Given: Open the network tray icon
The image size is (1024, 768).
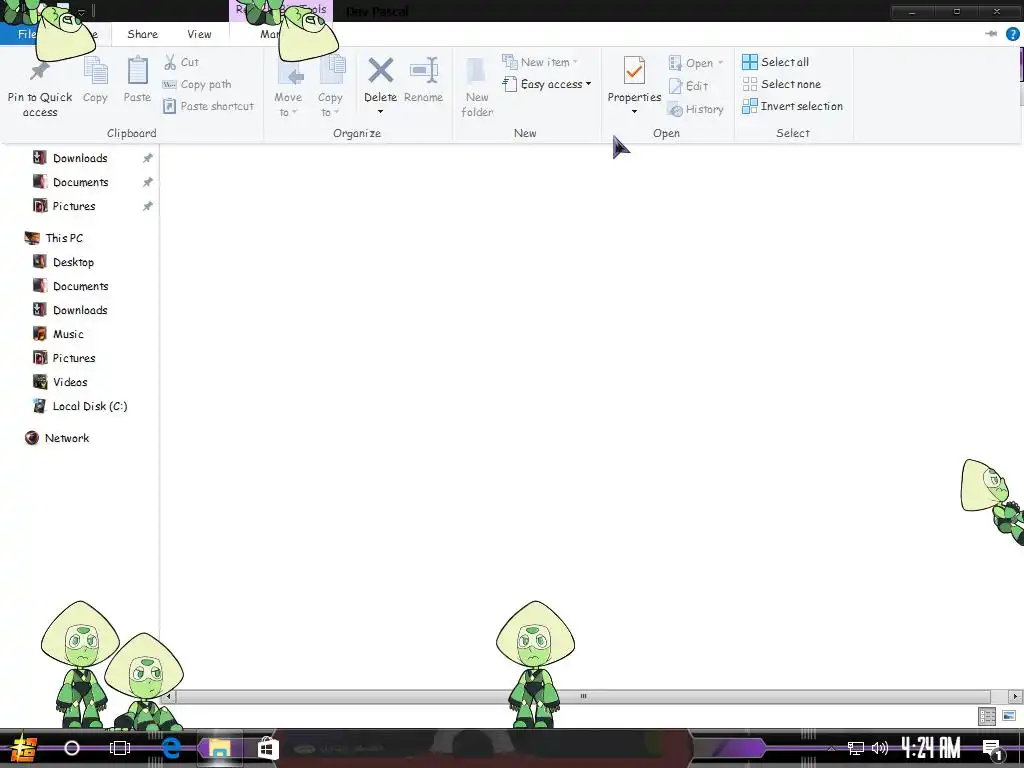Looking at the screenshot, I should click(856, 748).
